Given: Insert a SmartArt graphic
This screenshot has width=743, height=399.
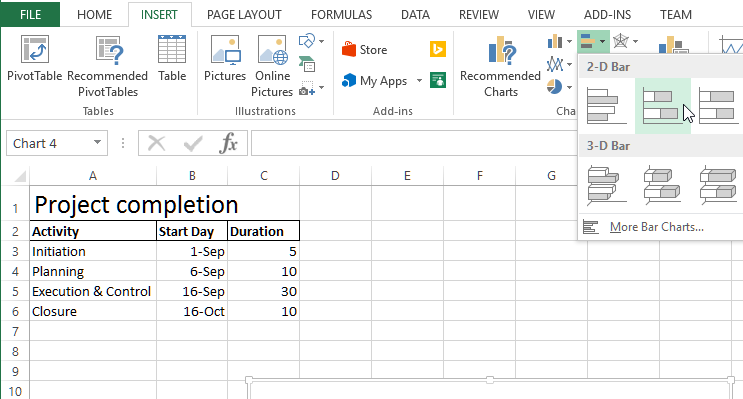Looking at the screenshot, I should coord(307,64).
